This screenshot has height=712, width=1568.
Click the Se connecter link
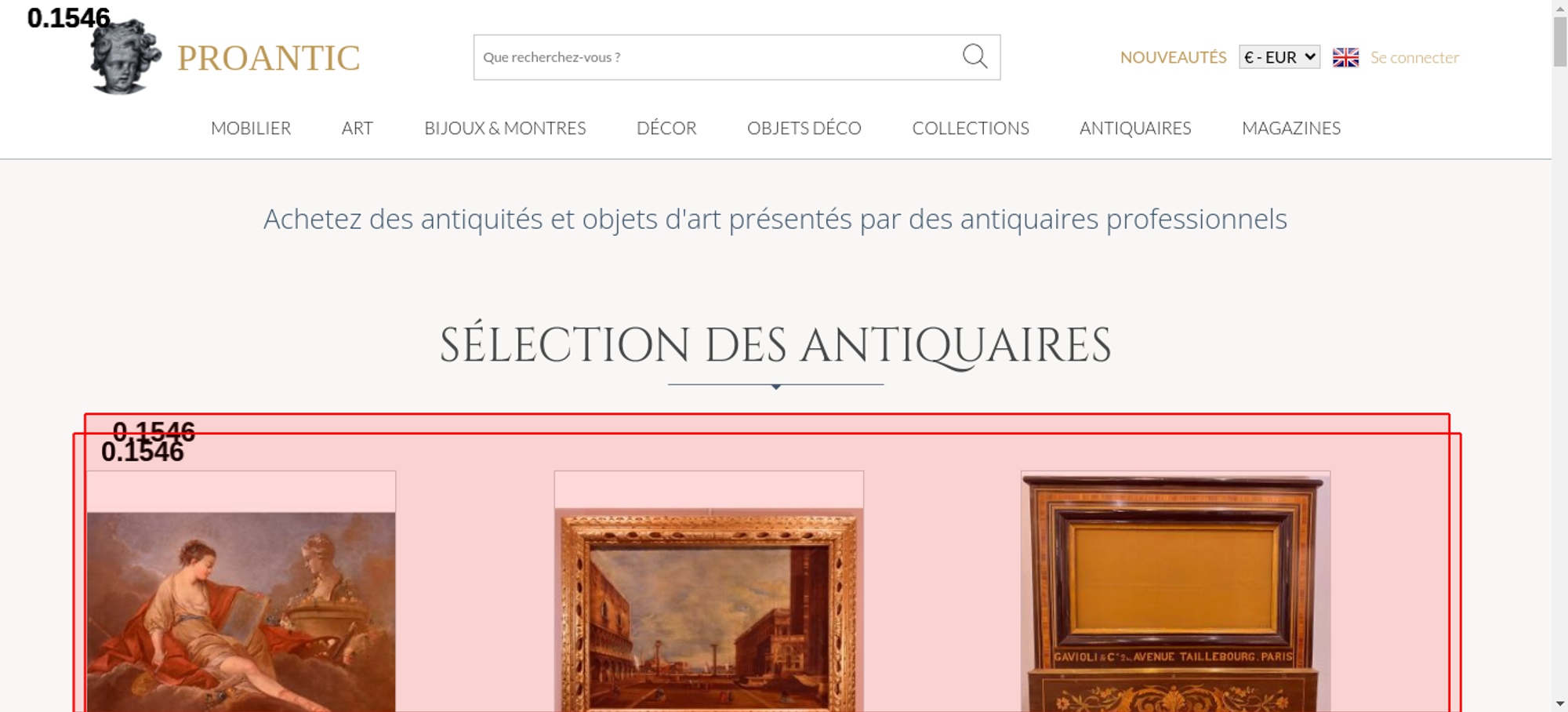point(1414,57)
